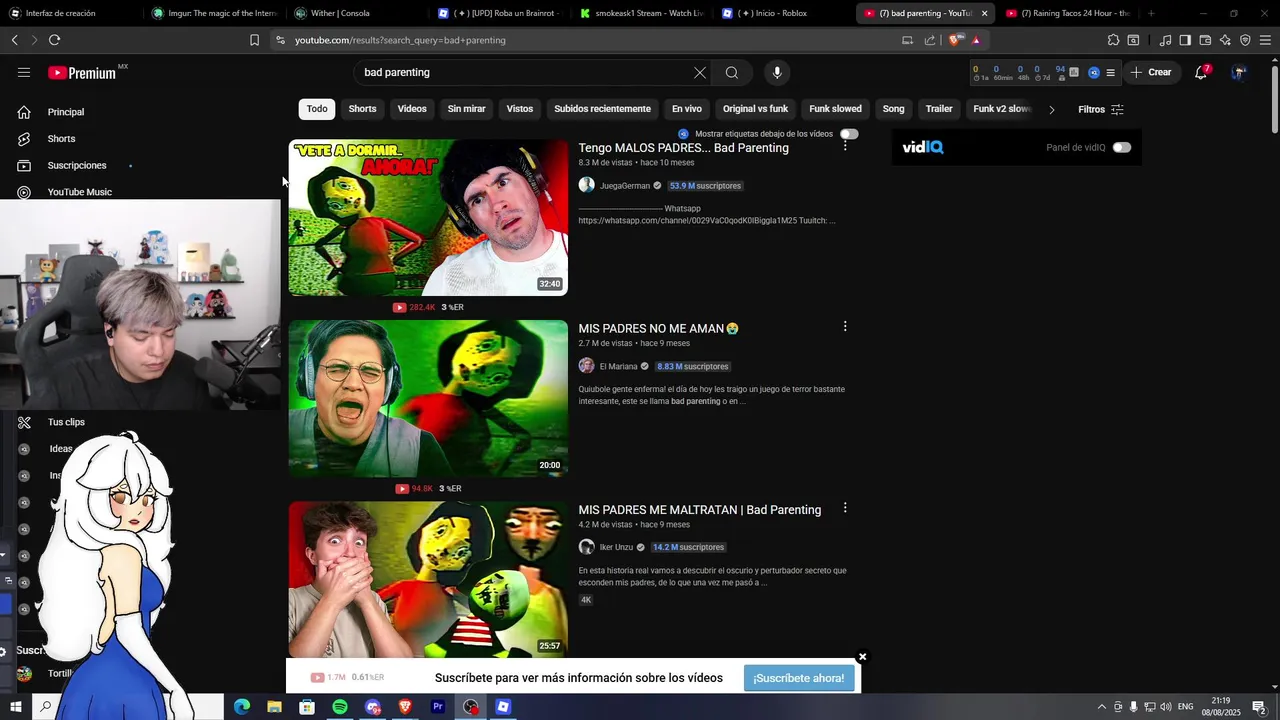Bookmark this page icon in address bar
Screen dimensions: 1280x720
click(x=254, y=40)
